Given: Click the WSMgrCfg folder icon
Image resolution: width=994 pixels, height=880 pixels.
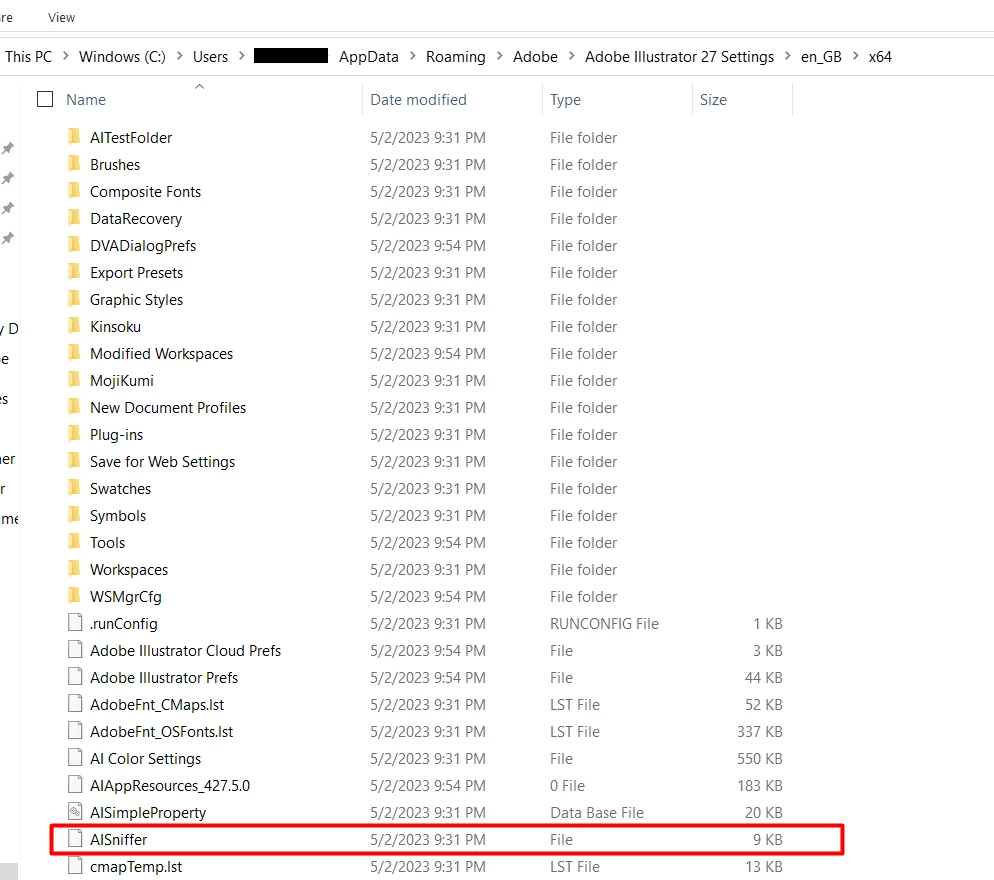Looking at the screenshot, I should [x=74, y=595].
